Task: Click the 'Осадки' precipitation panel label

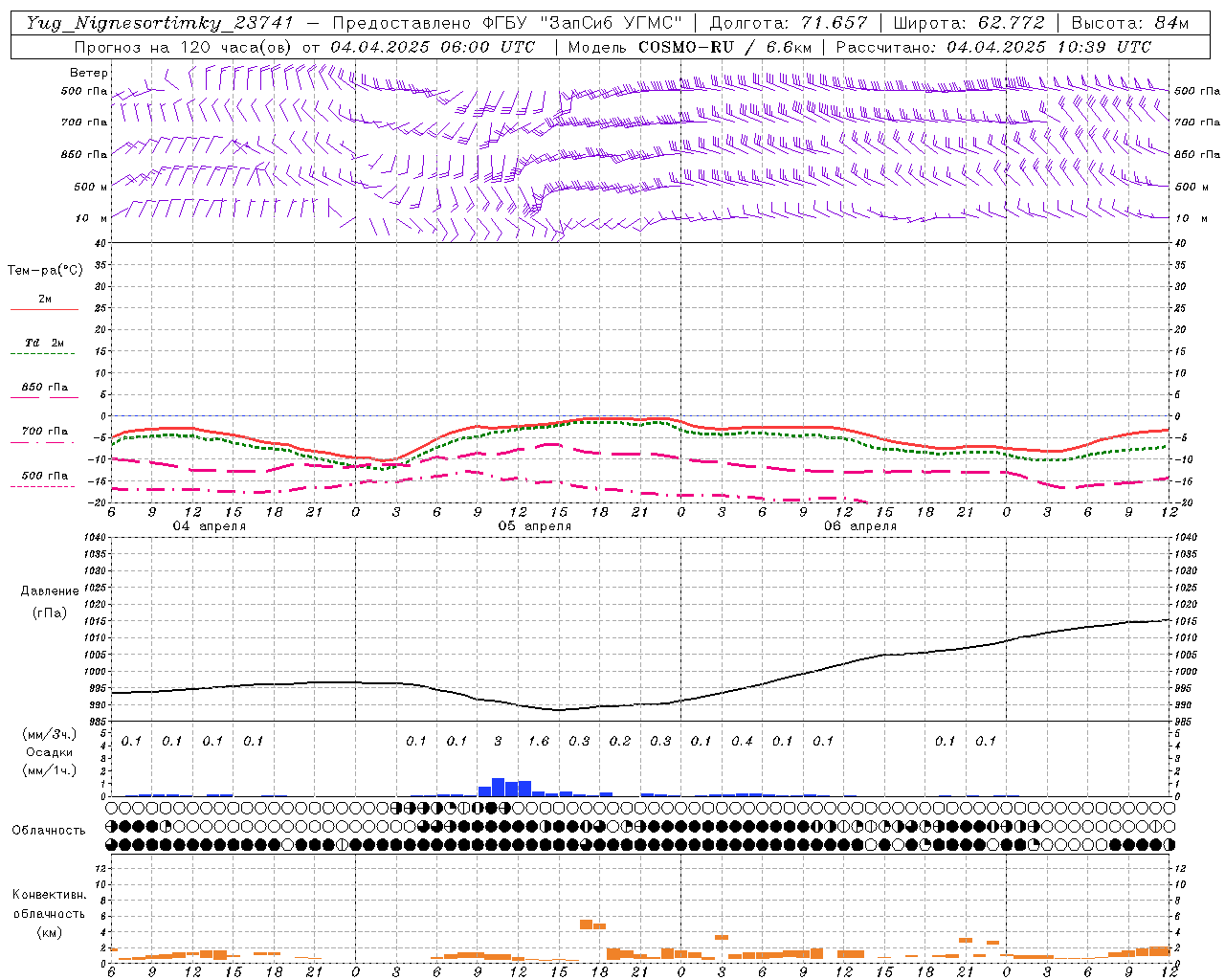Action: [50, 752]
